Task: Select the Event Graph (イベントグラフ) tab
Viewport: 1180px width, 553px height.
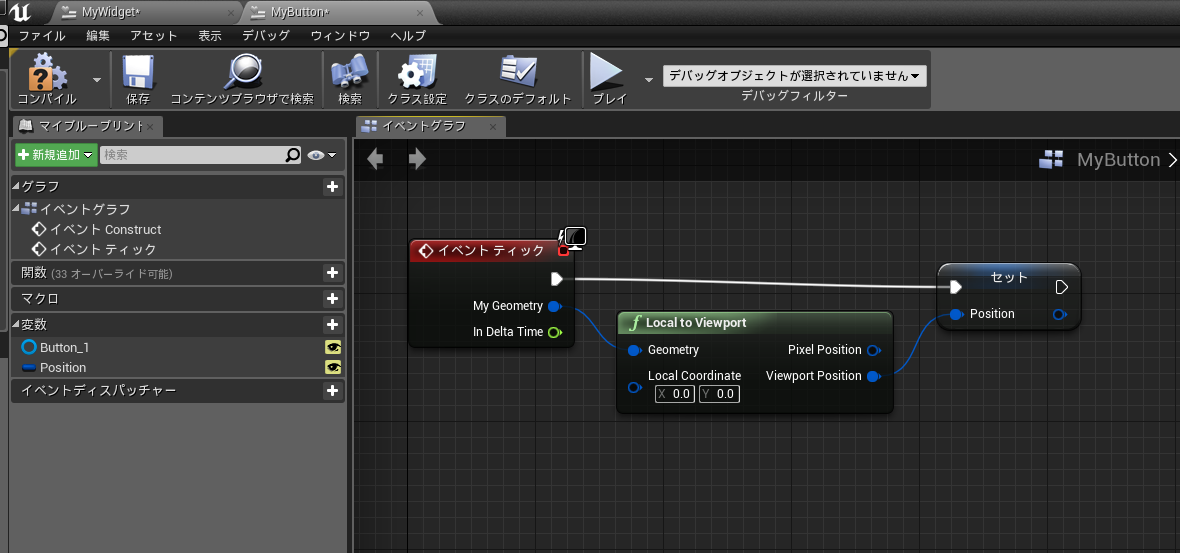Action: coord(424,126)
